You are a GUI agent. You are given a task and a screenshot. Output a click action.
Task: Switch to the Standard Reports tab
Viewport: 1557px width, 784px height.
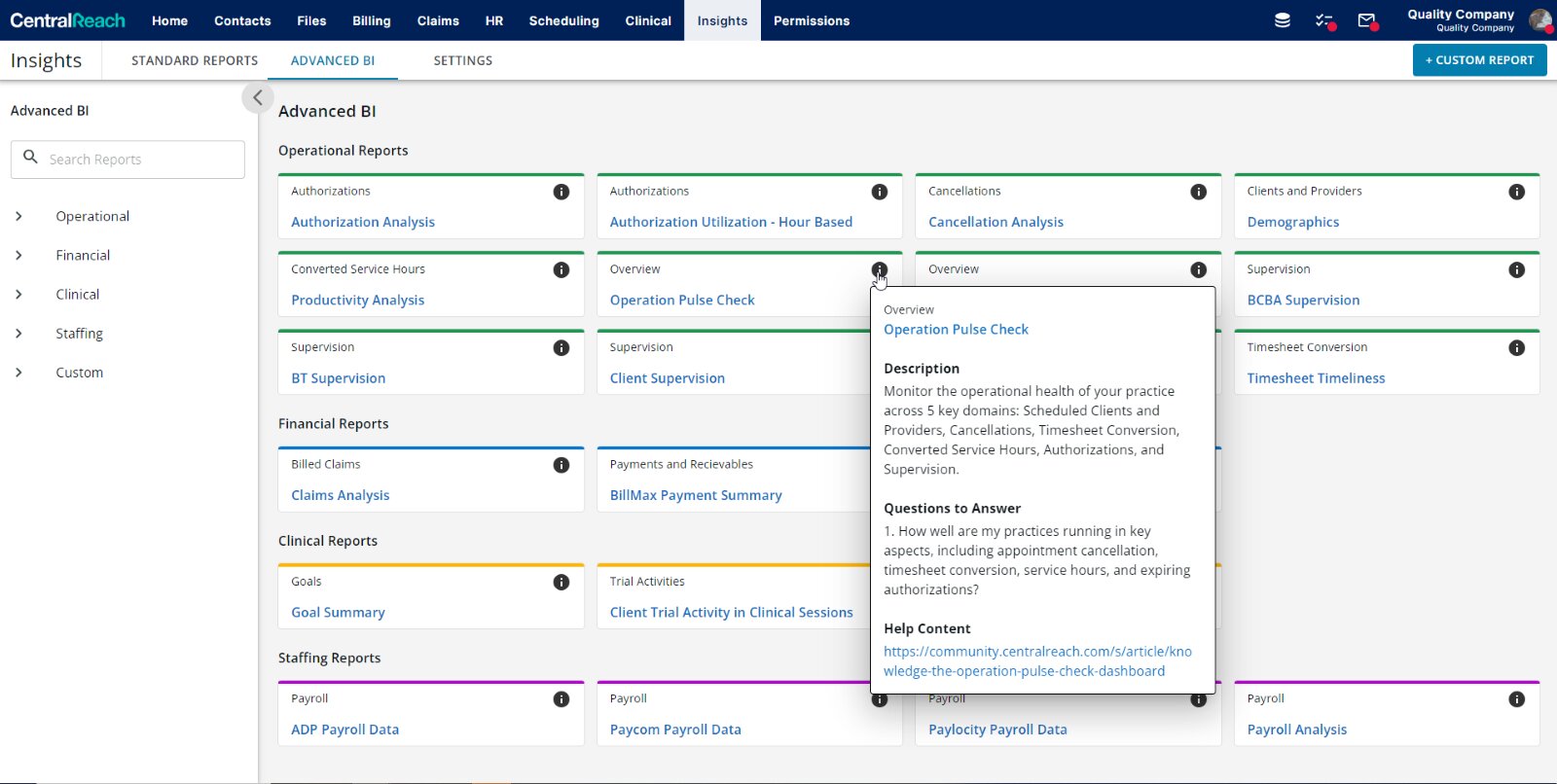click(x=195, y=60)
